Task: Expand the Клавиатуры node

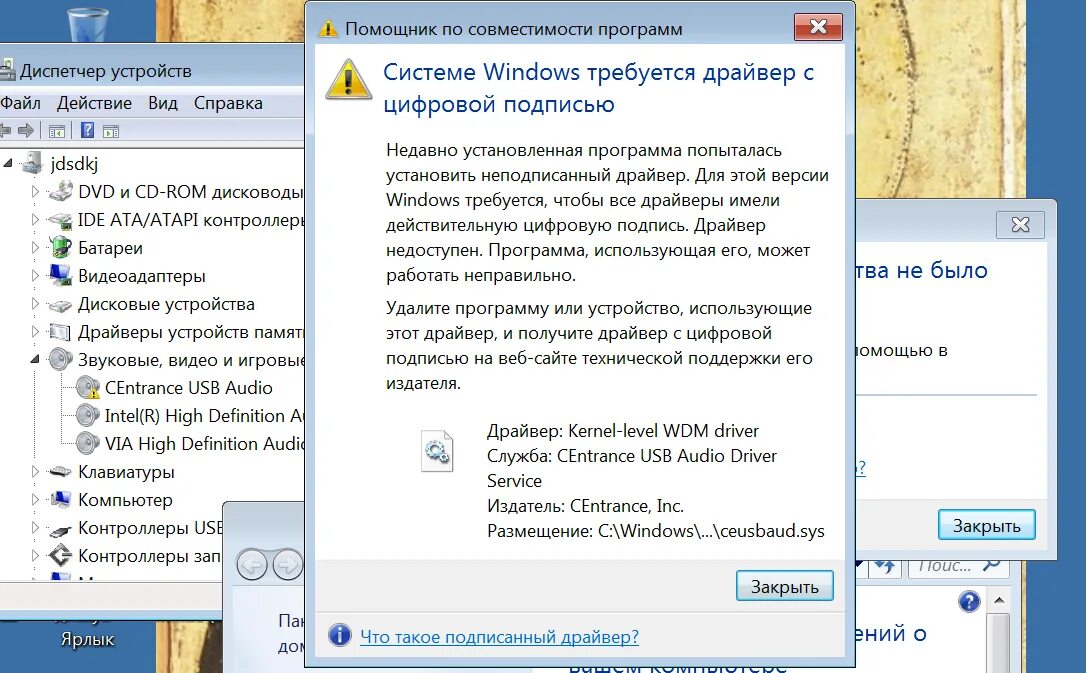Action: tap(35, 472)
